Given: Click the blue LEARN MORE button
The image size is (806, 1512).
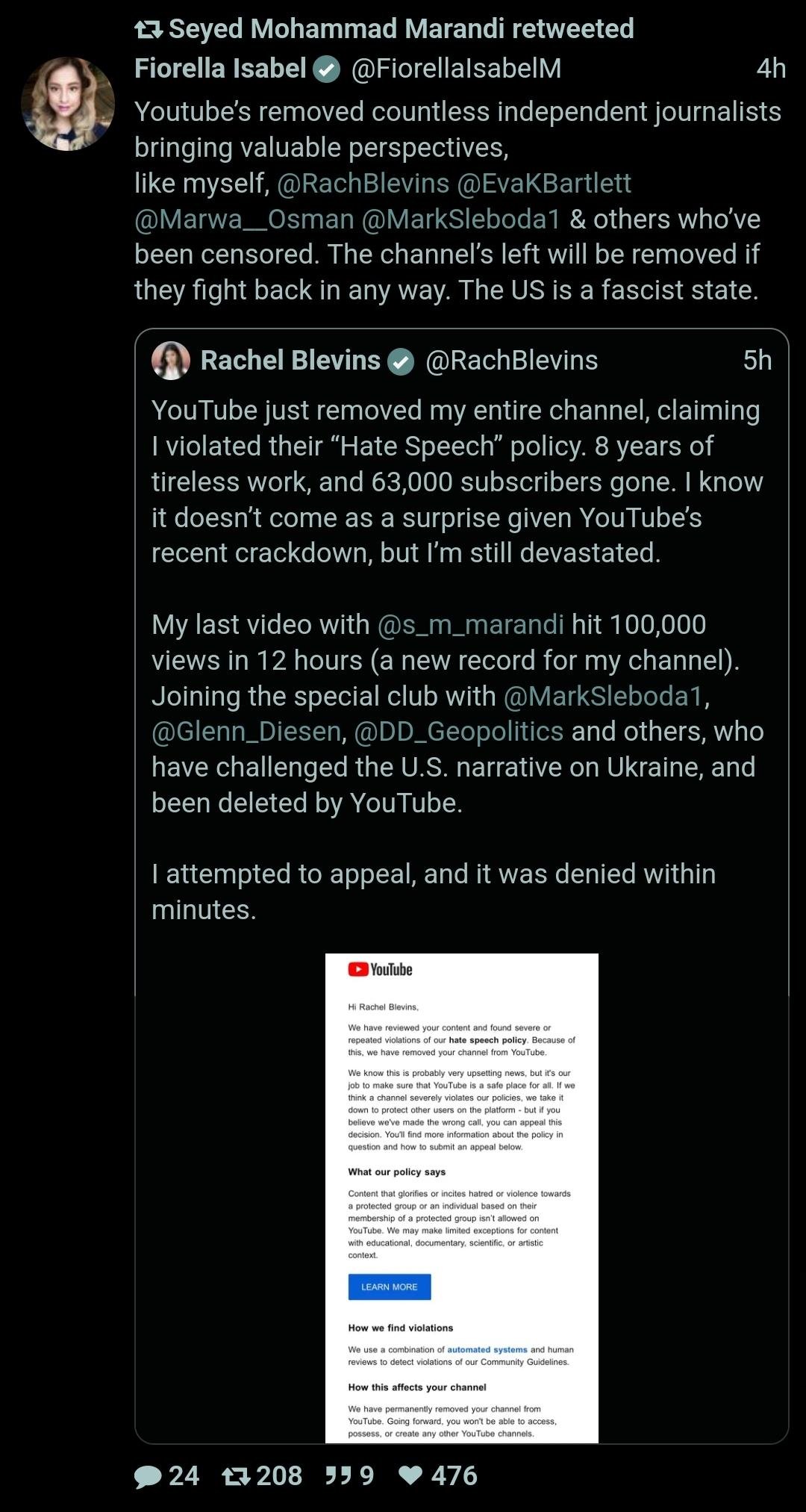Looking at the screenshot, I should [389, 1287].
